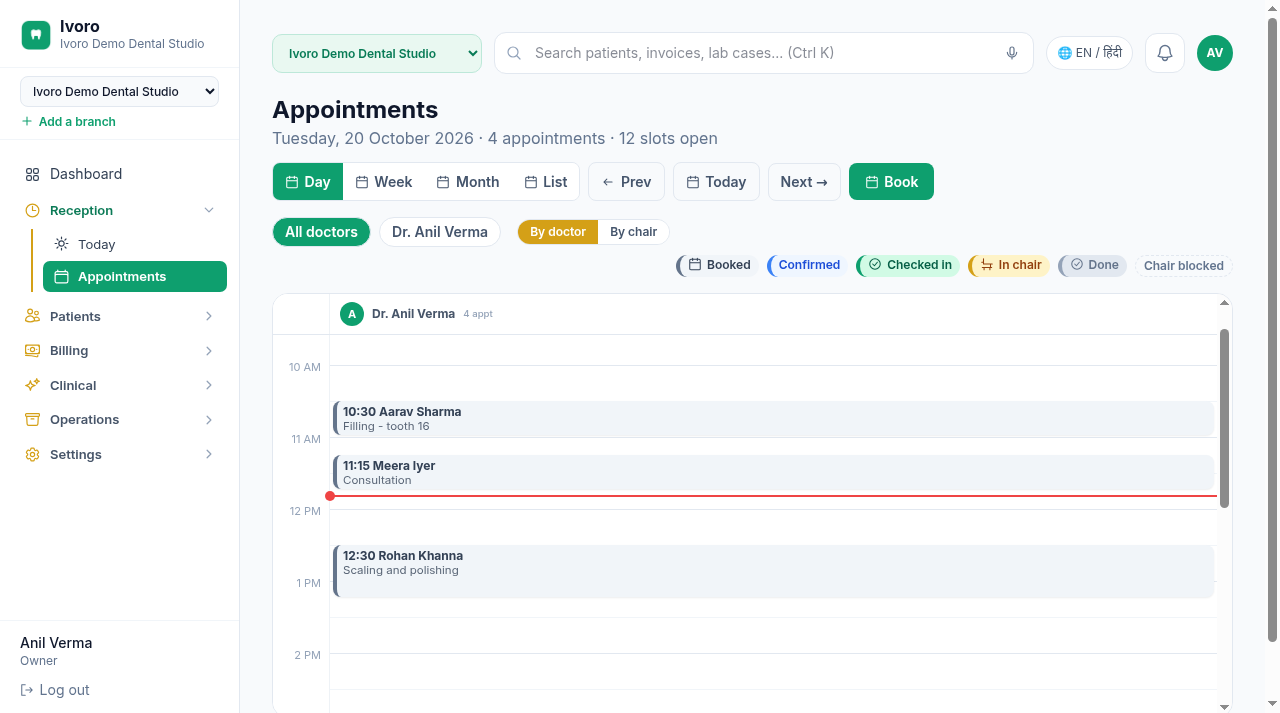This screenshot has width=1280, height=713.
Task: Open the 10:30 Aarav Sharma appointment
Action: click(x=773, y=419)
